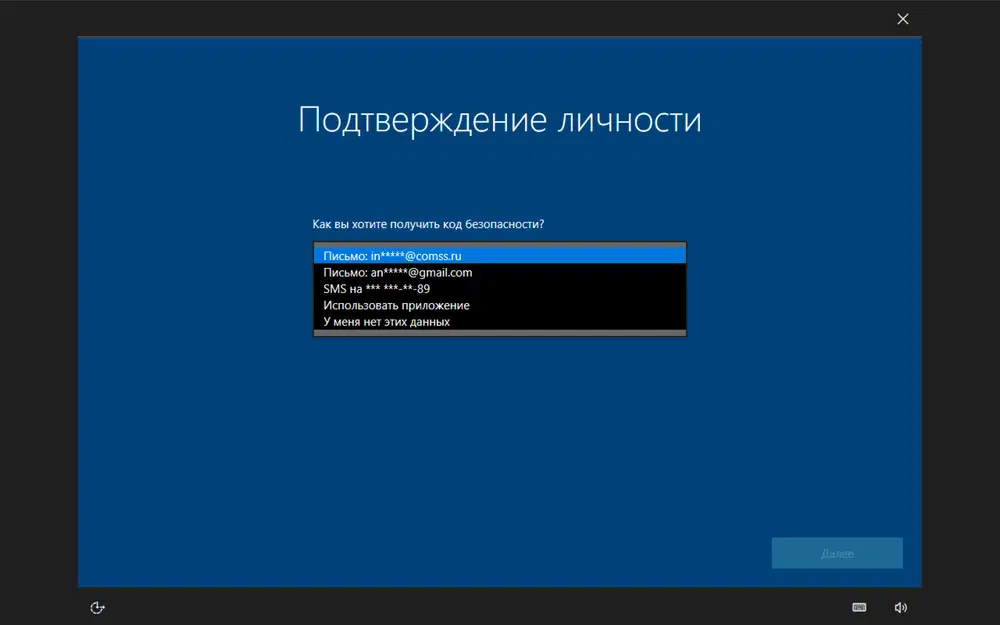Open the Ease of Access icon

(x=98, y=608)
